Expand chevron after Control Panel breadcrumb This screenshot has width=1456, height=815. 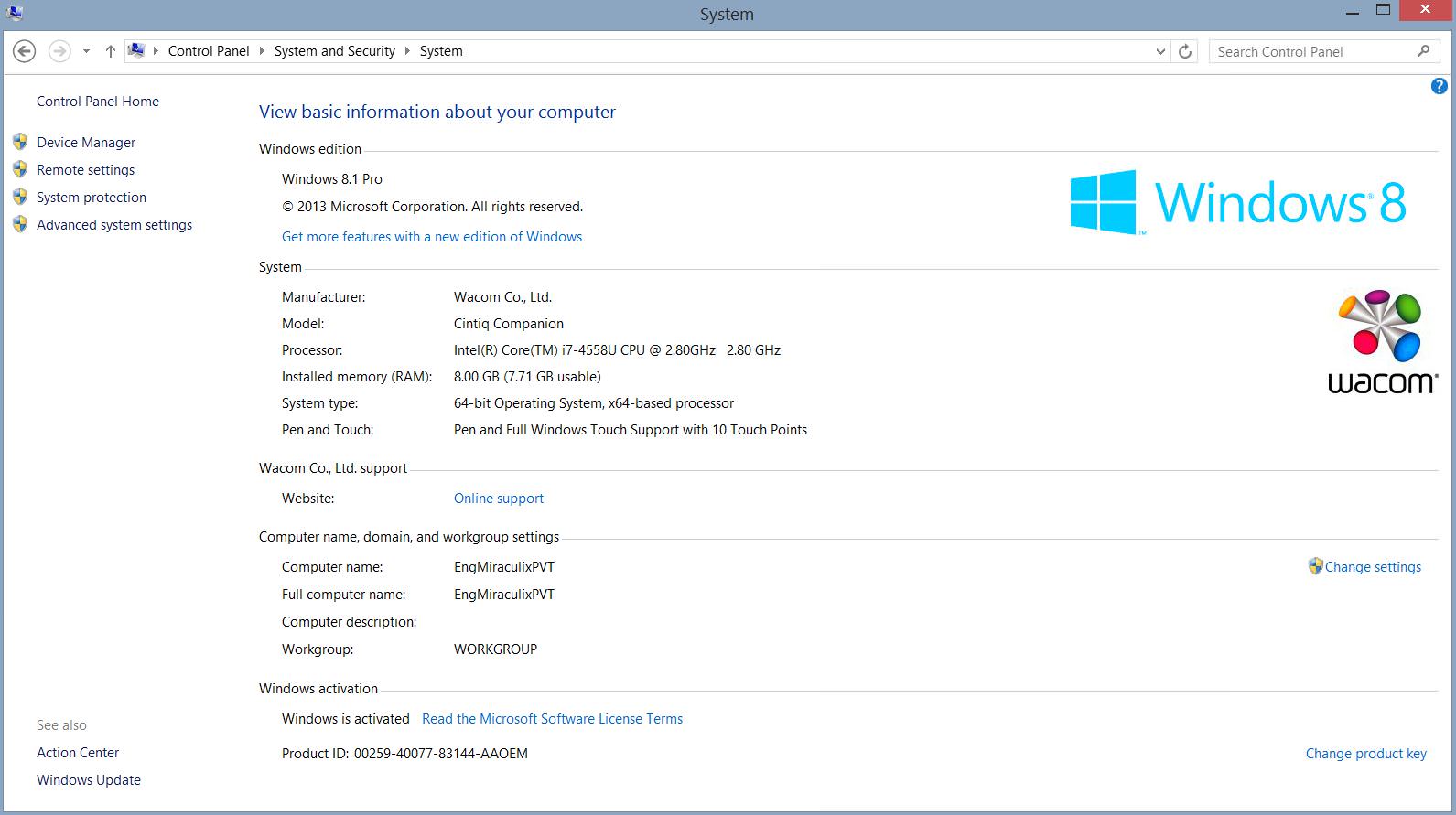point(263,51)
